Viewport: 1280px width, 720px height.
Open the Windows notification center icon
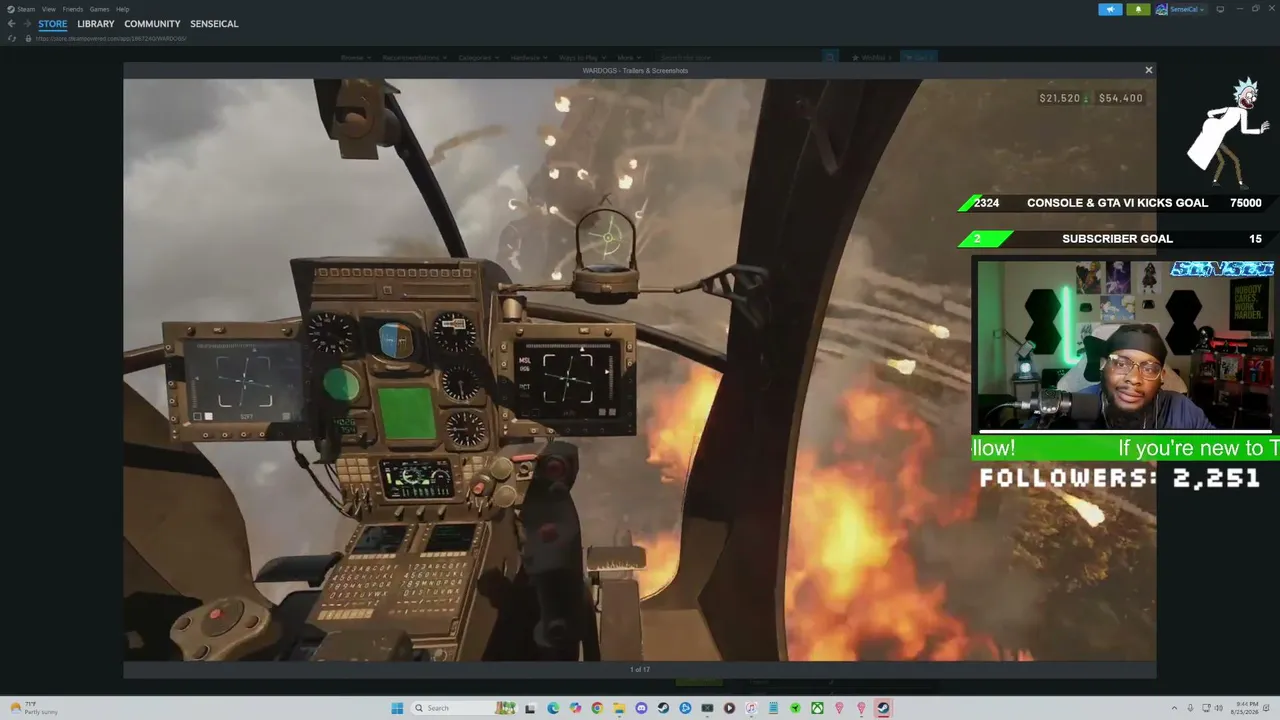tap(1267, 708)
